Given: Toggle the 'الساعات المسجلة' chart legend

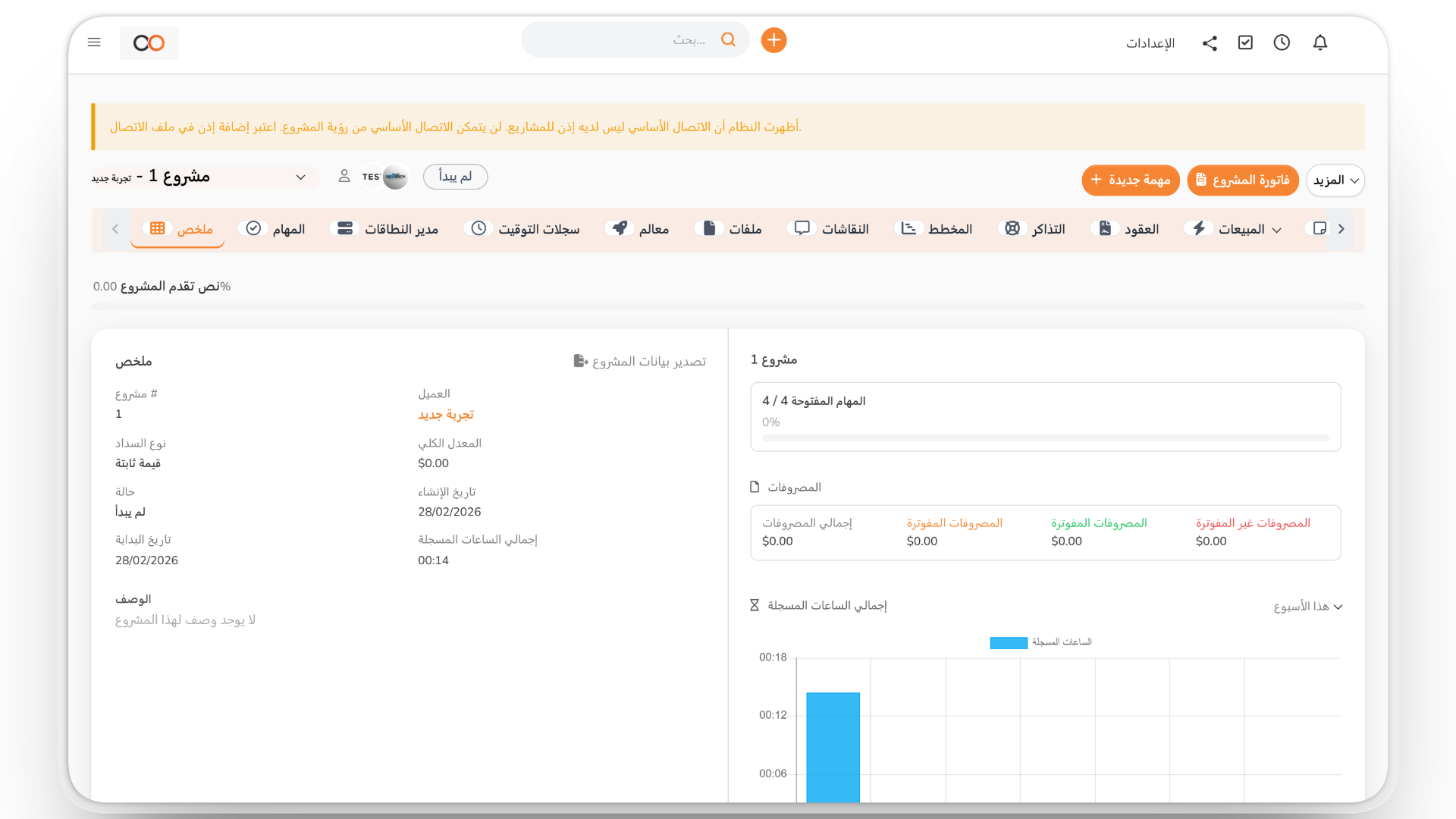Looking at the screenshot, I should (x=1040, y=642).
